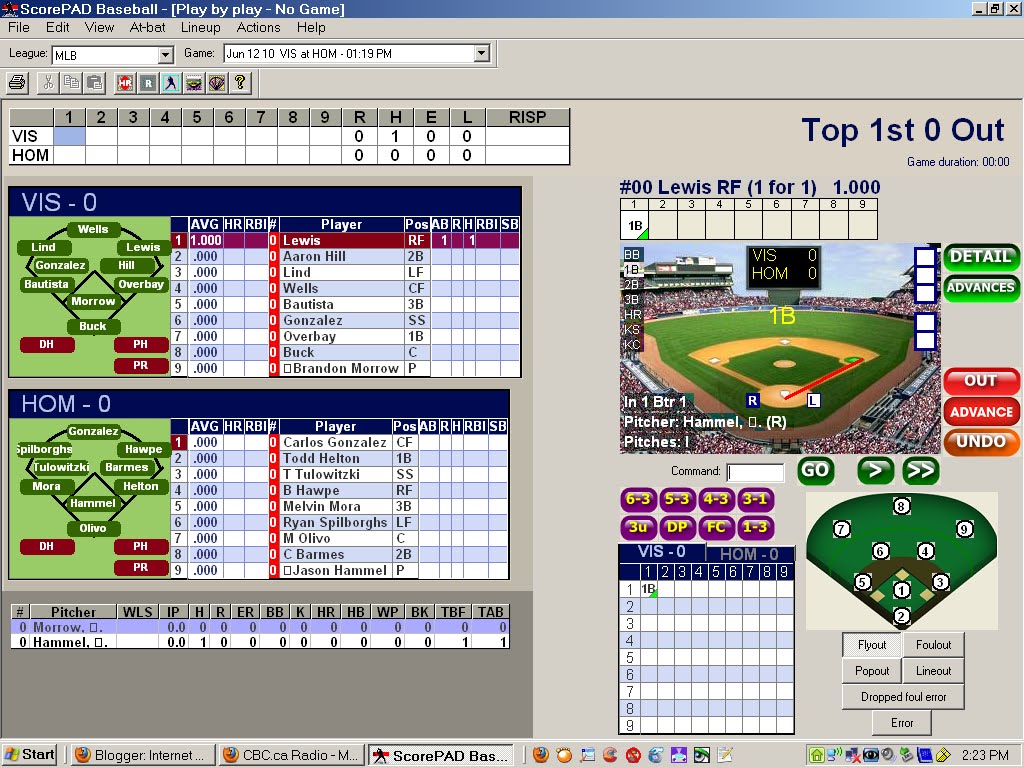Check the top checkbox beside the DETAIL button
1024x768 pixels.
925,255
